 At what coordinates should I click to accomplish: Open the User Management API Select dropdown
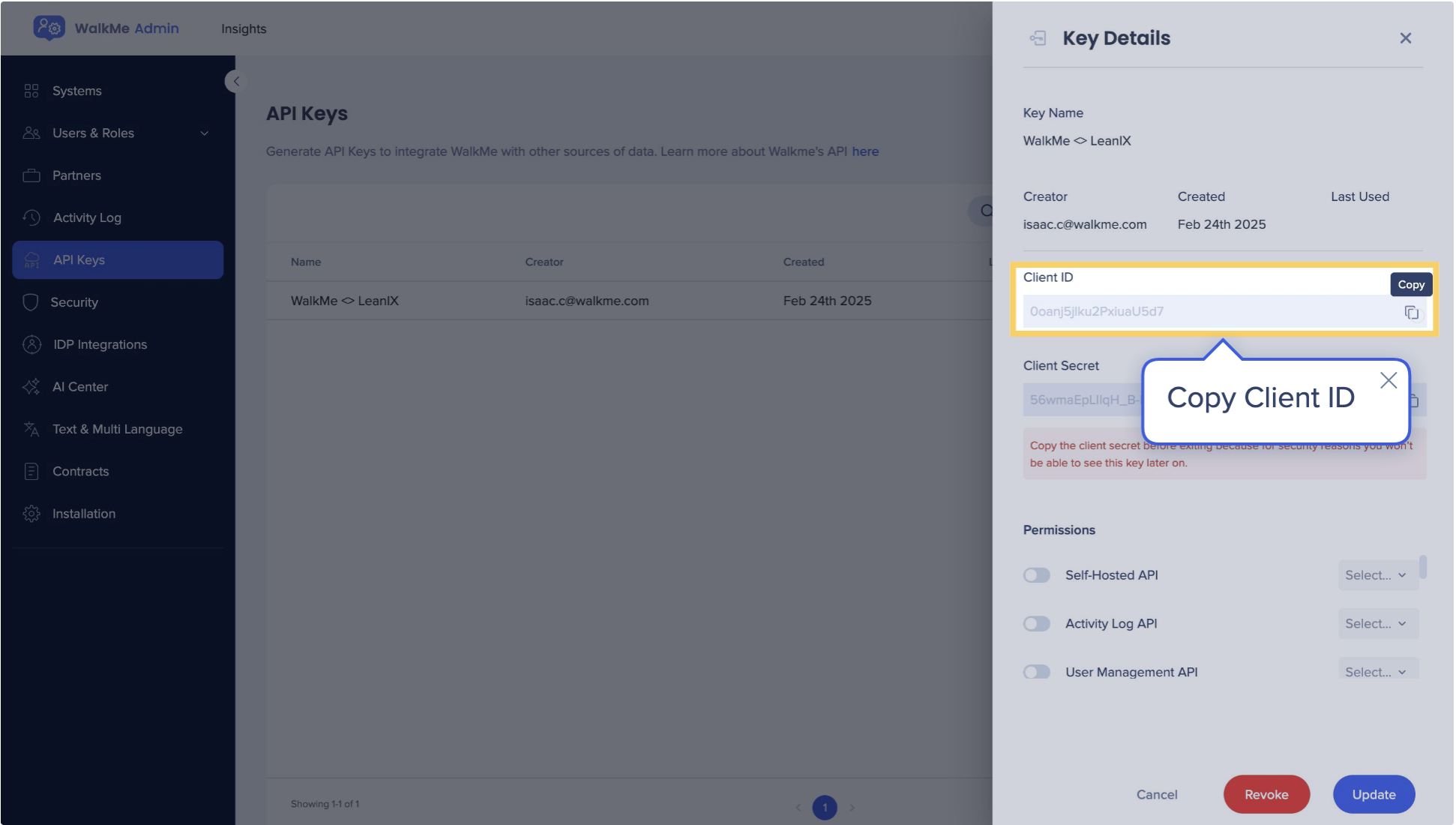[1378, 670]
